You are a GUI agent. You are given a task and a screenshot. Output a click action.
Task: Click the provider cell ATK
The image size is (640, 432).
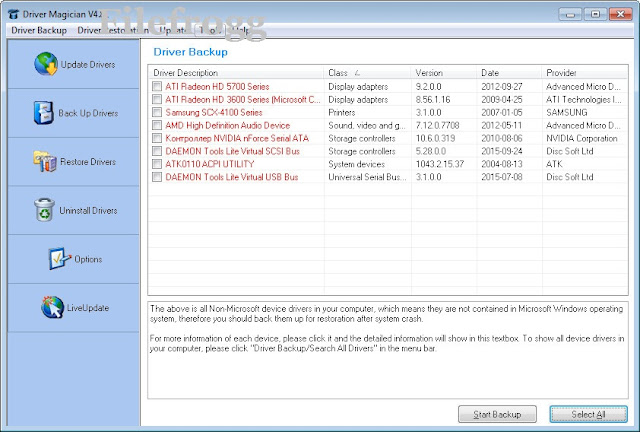point(554,164)
